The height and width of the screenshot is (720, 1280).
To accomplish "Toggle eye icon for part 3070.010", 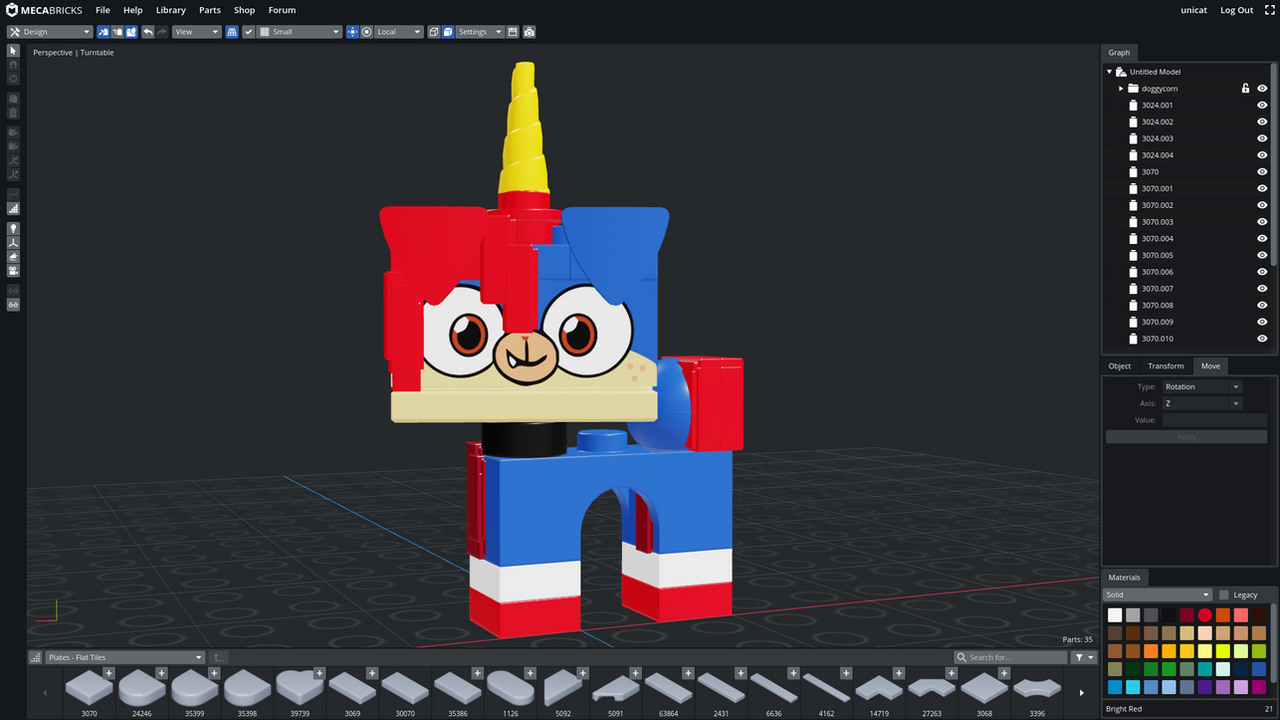I will (1262, 339).
